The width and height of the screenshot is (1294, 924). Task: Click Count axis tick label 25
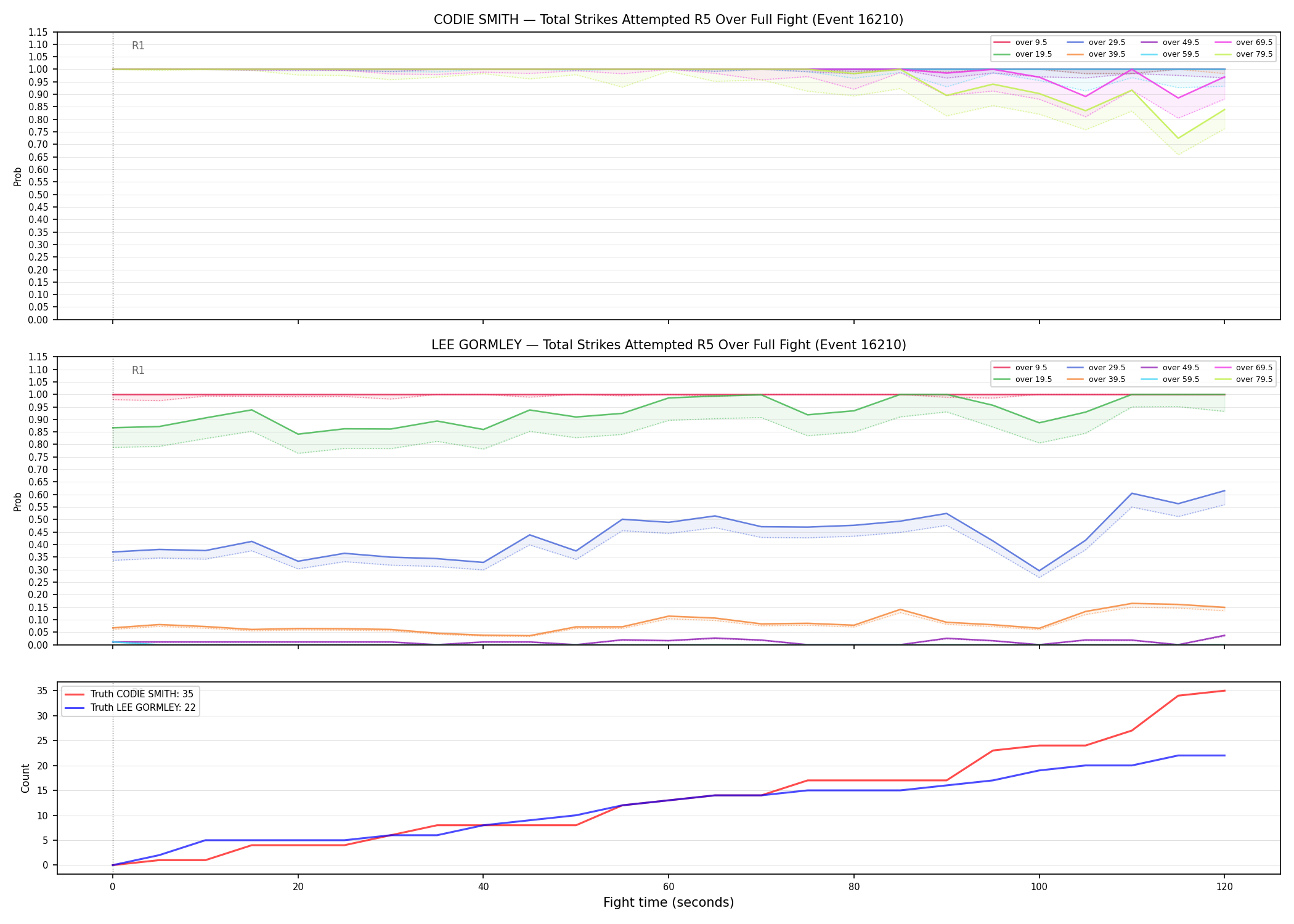tap(43, 741)
